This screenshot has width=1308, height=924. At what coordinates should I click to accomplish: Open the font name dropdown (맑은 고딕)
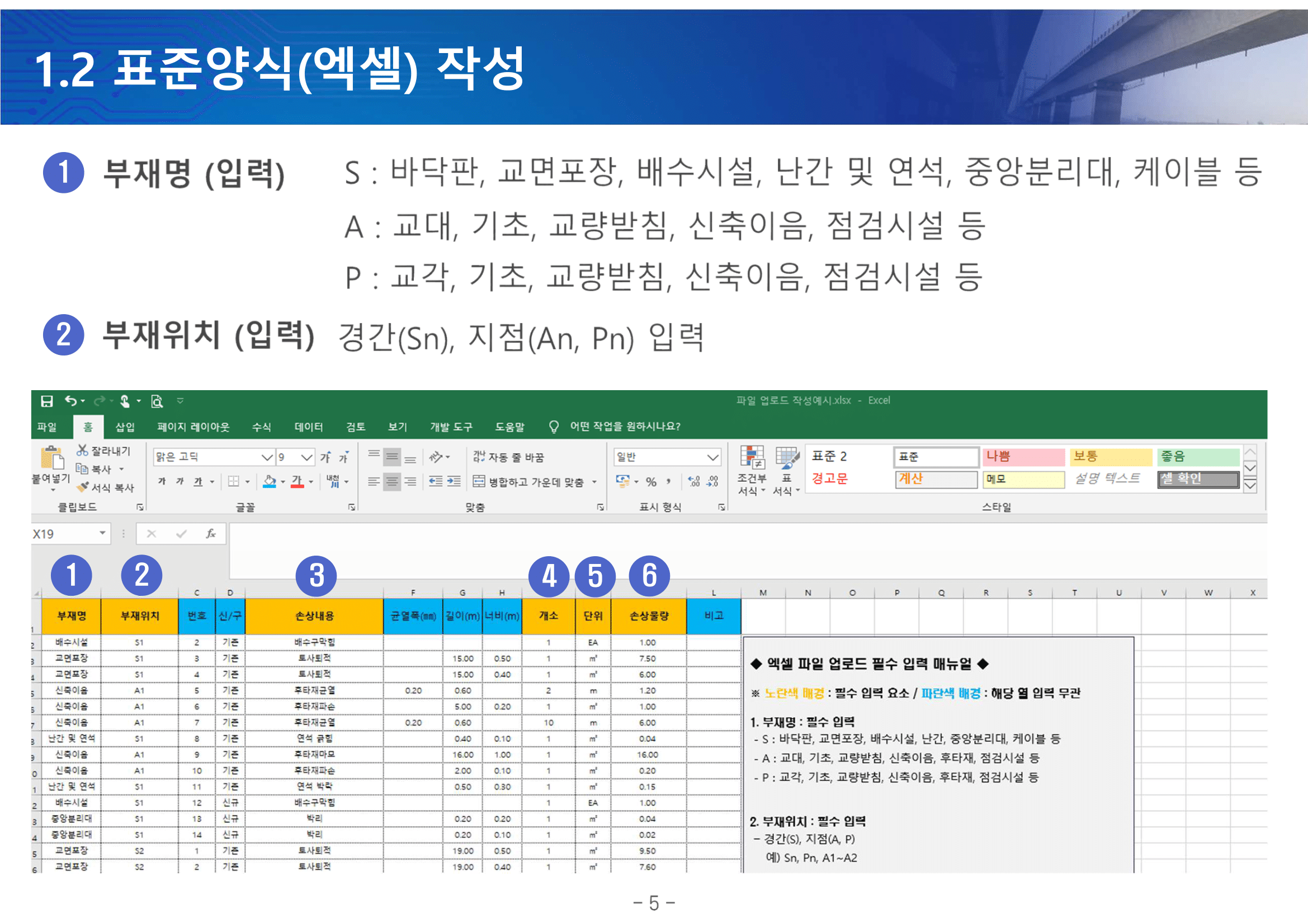pyautogui.click(x=268, y=457)
